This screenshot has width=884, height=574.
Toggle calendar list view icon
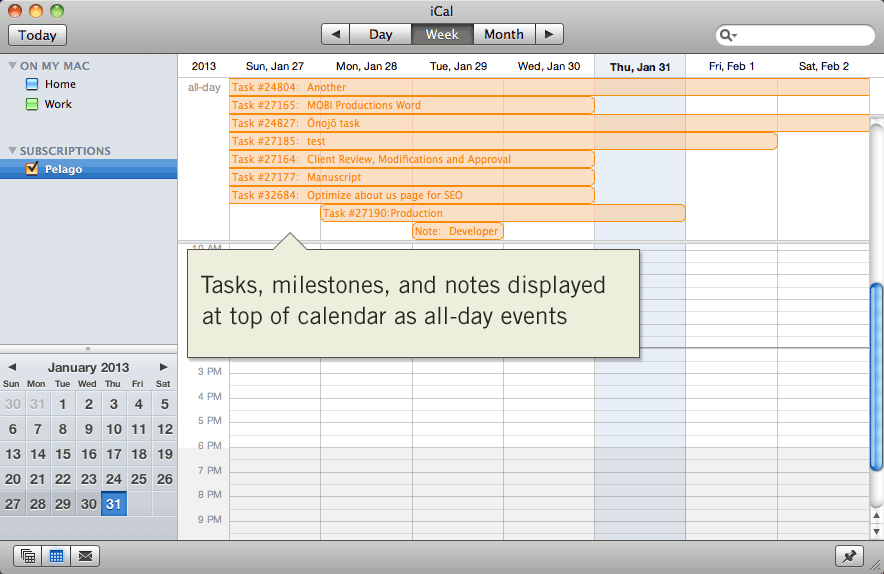pos(28,556)
